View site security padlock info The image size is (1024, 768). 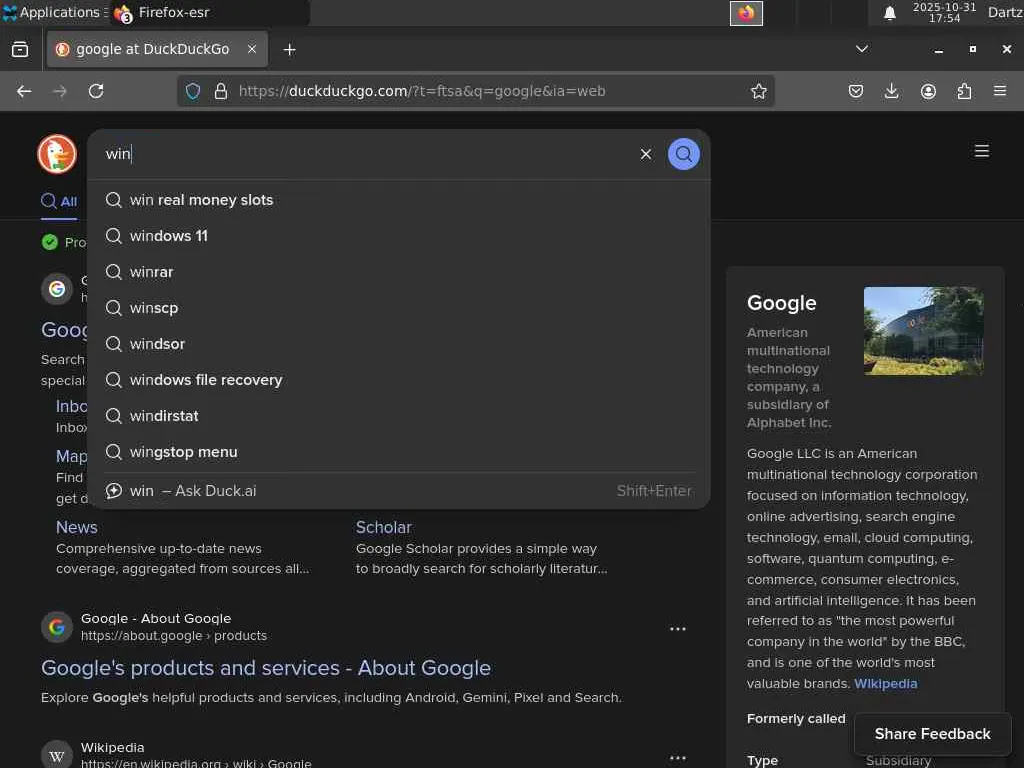coord(221,91)
